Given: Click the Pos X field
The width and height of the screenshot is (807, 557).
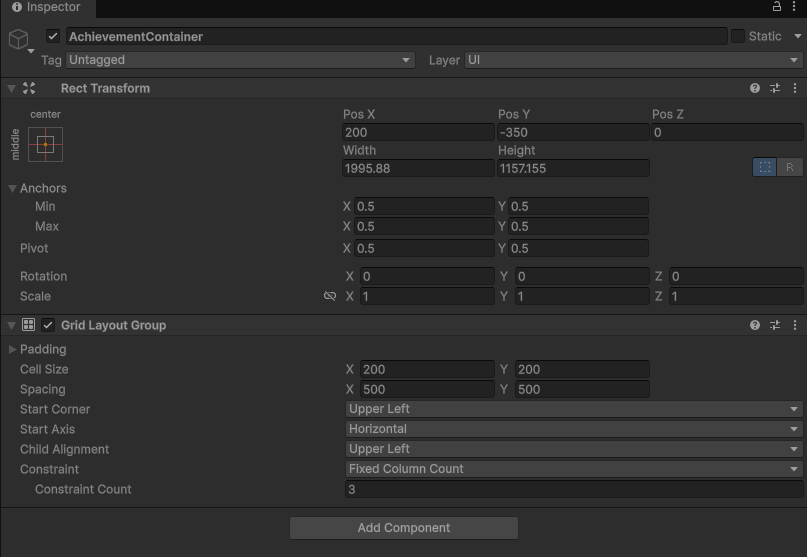Looking at the screenshot, I should point(418,132).
